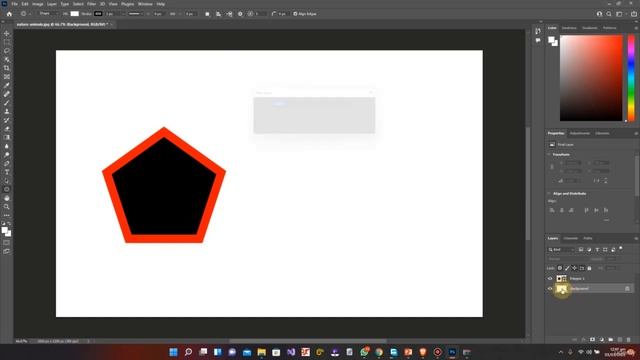Click the canvas vertical scrollbar
This screenshot has width=640, height=360.
[528, 184]
